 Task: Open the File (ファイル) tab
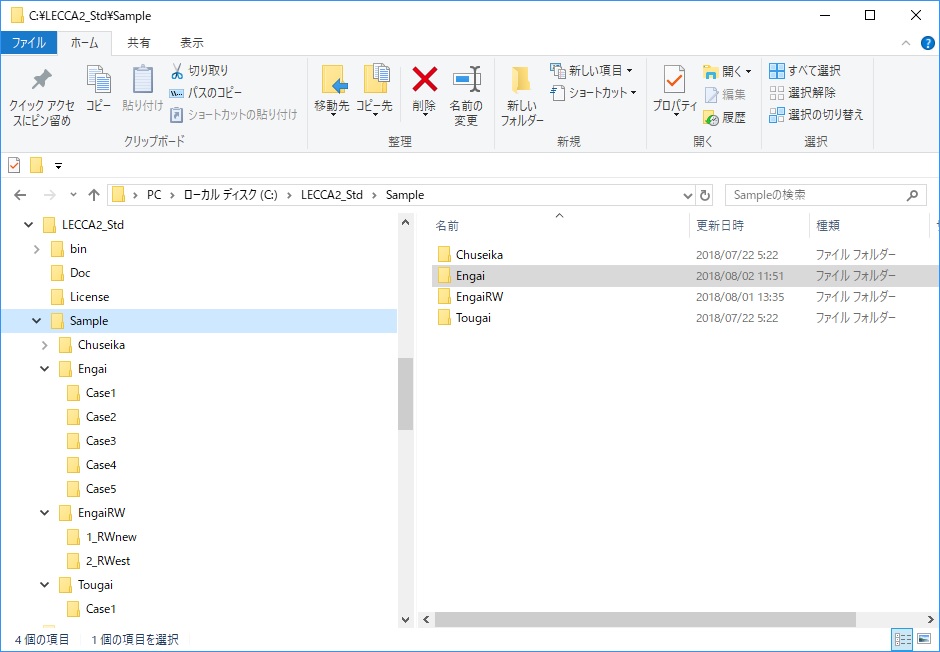(x=28, y=43)
